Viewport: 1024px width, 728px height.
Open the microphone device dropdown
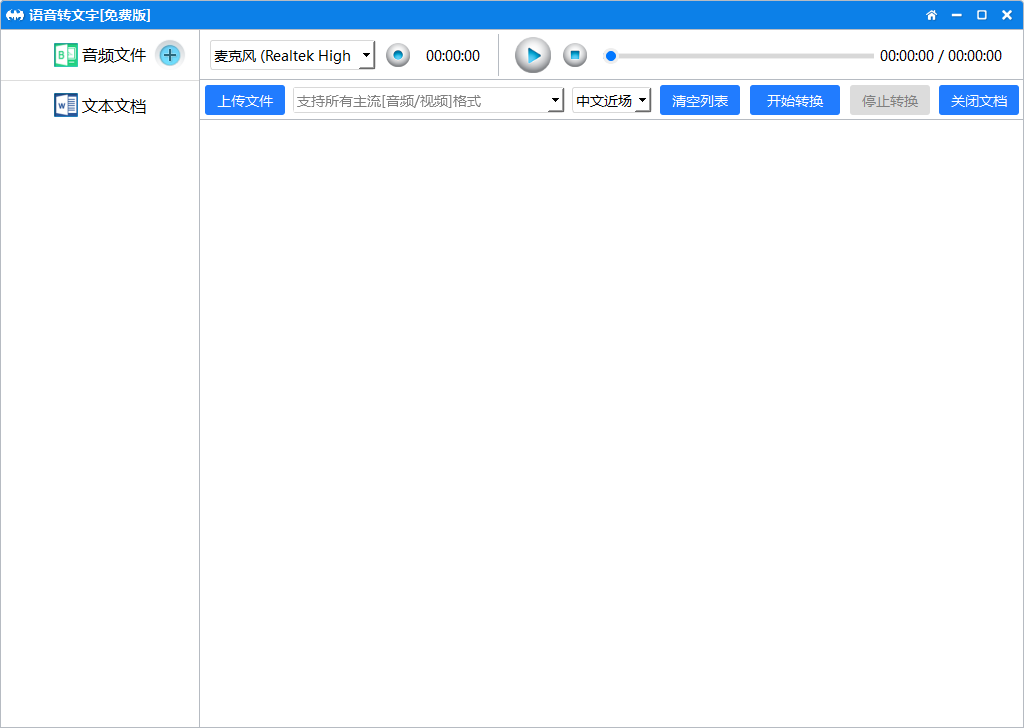click(366, 56)
